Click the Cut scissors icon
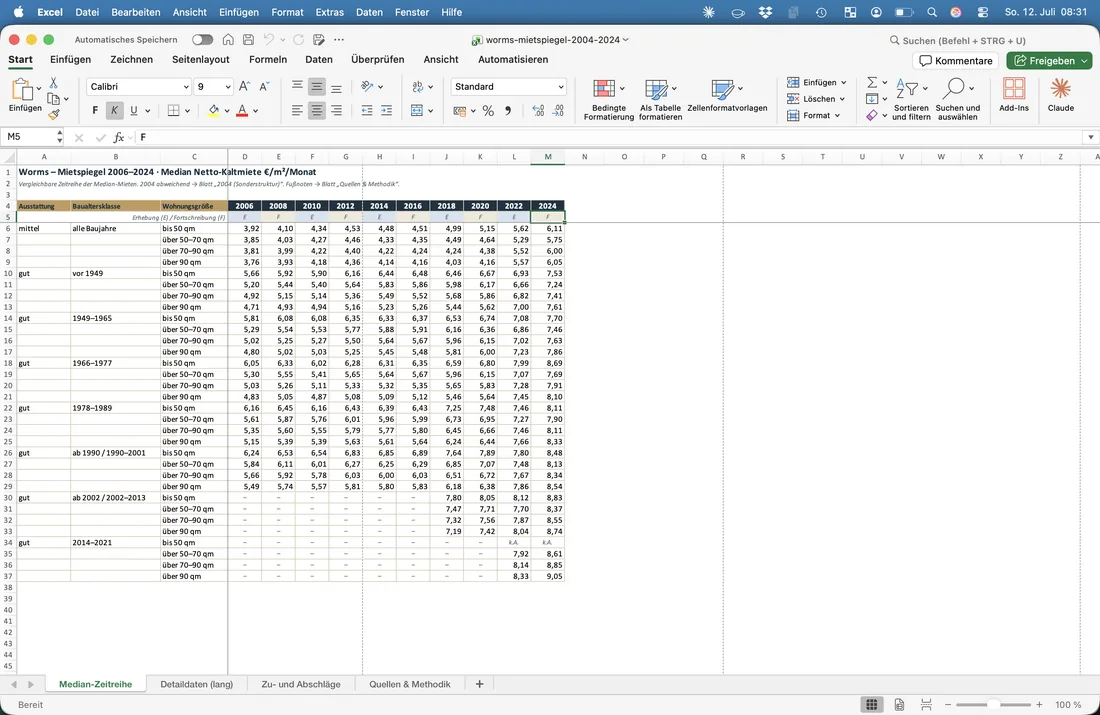 point(53,83)
